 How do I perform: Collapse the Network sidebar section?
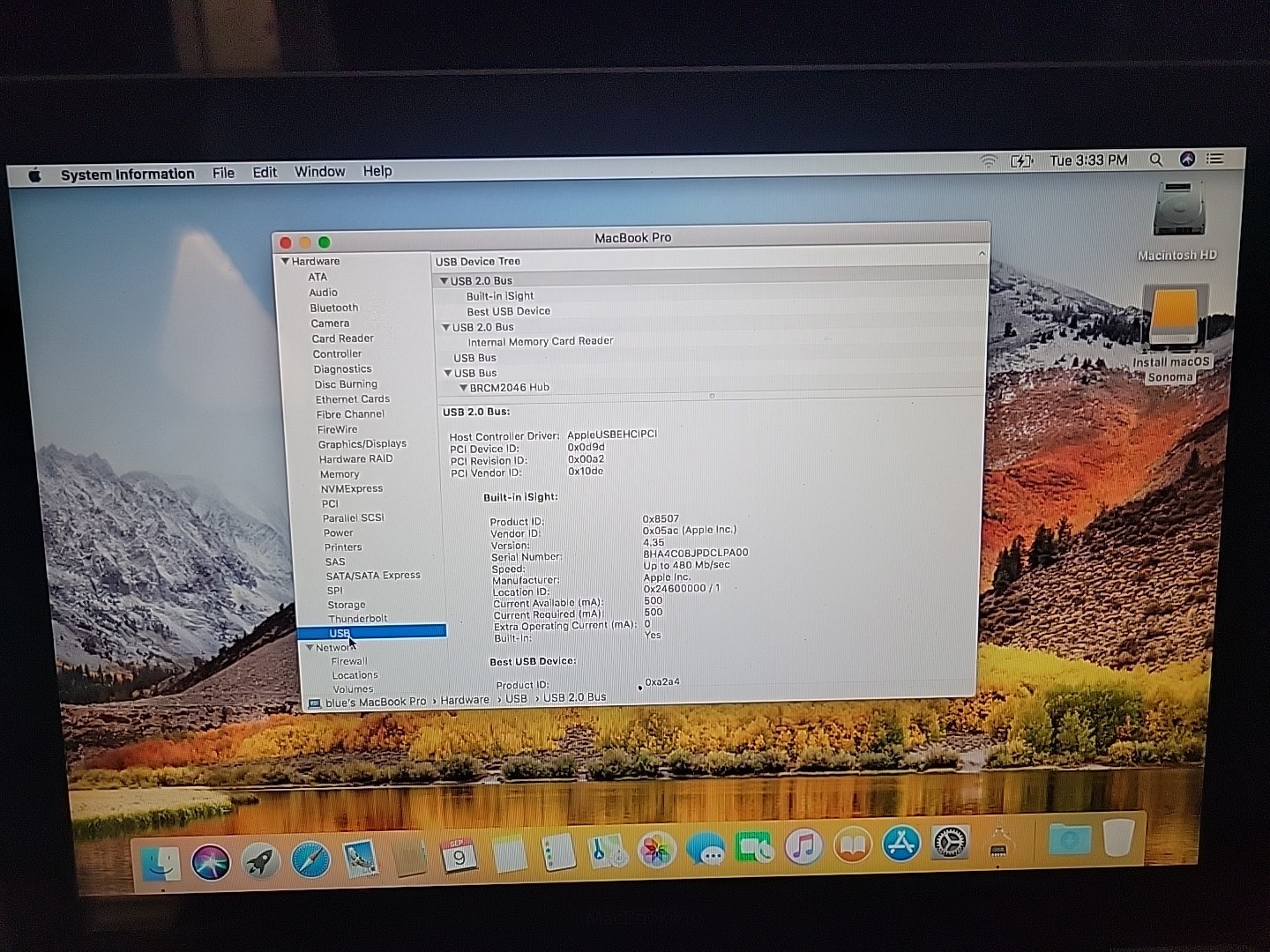310,648
